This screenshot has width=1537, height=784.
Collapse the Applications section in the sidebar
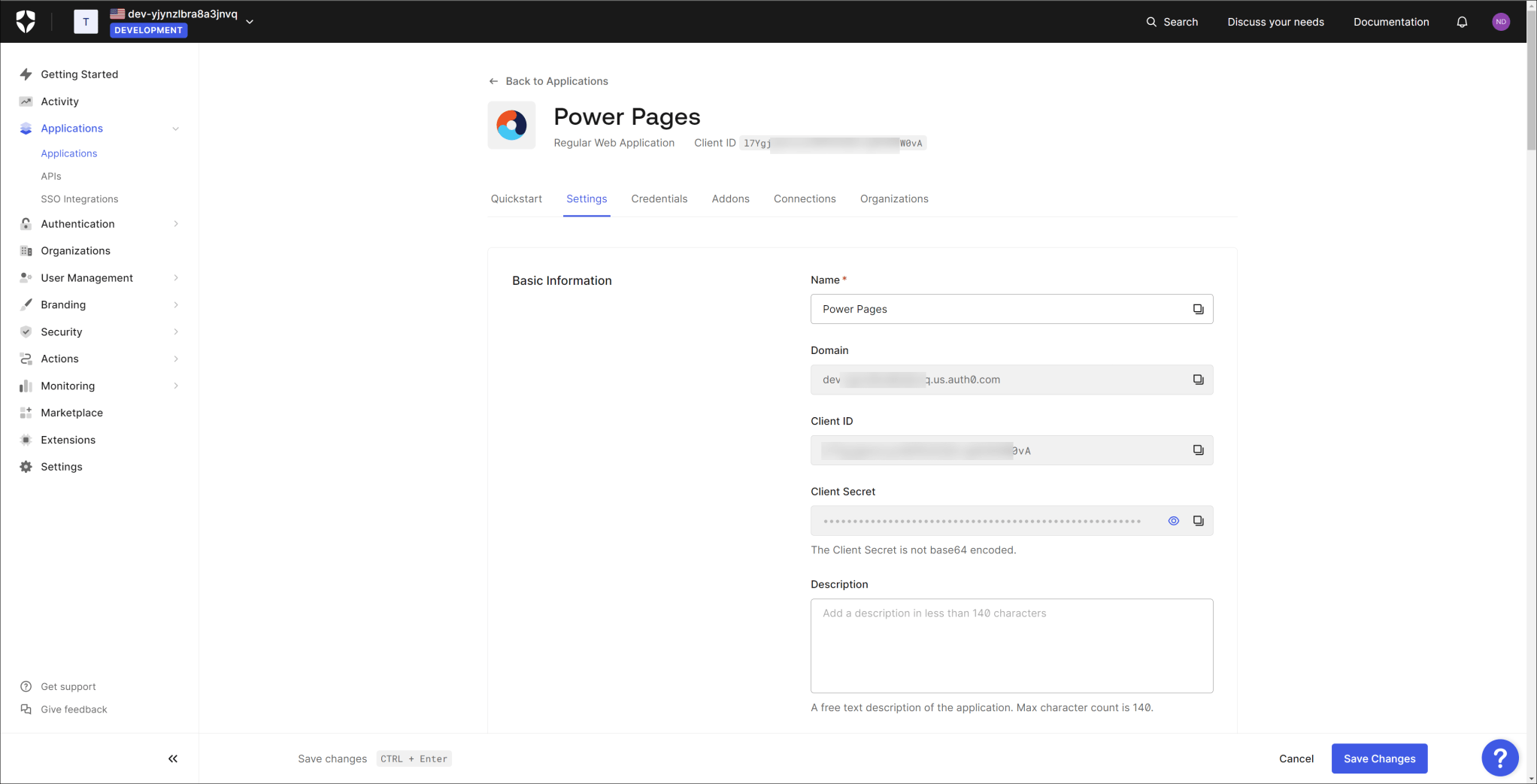[175, 129]
